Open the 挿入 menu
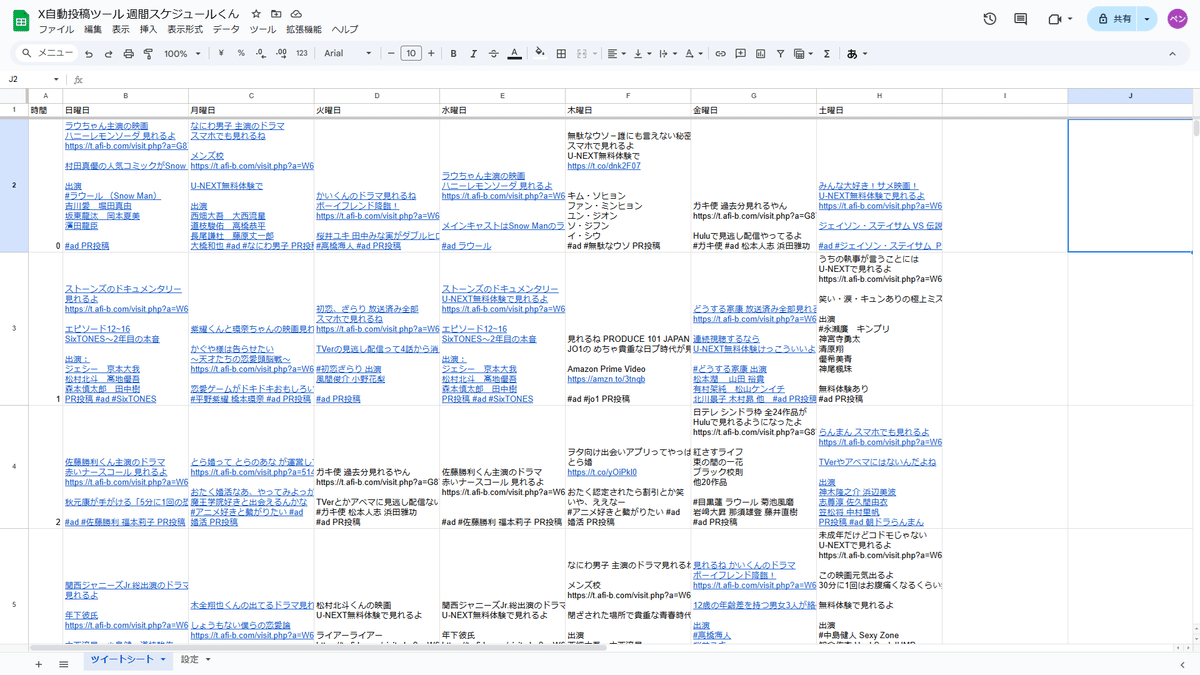 (x=148, y=30)
